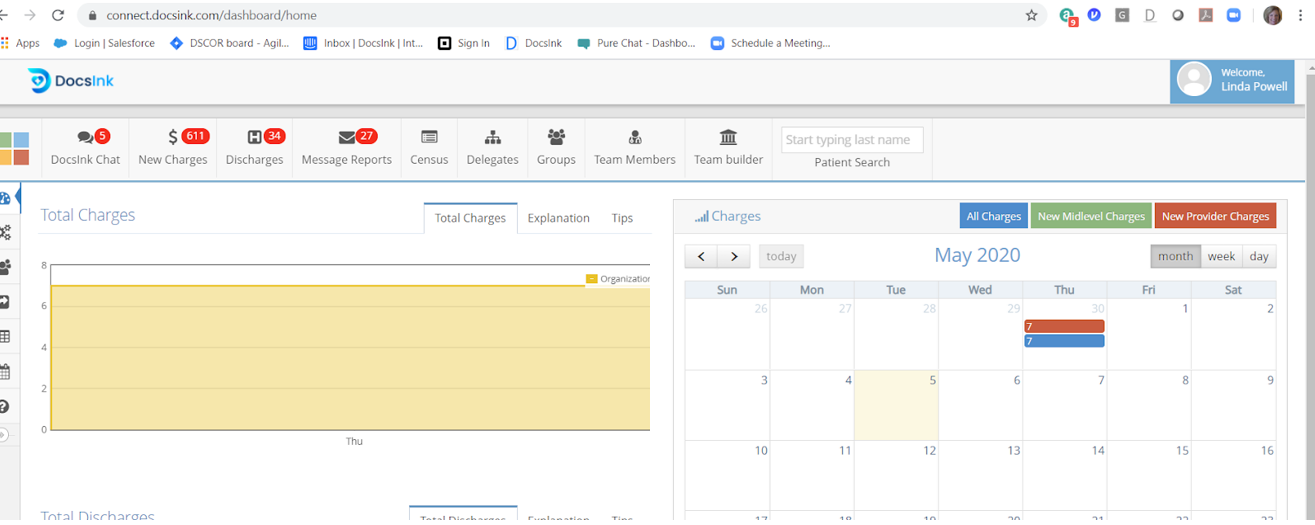
Task: Go to next month in calendar
Action: pos(734,256)
